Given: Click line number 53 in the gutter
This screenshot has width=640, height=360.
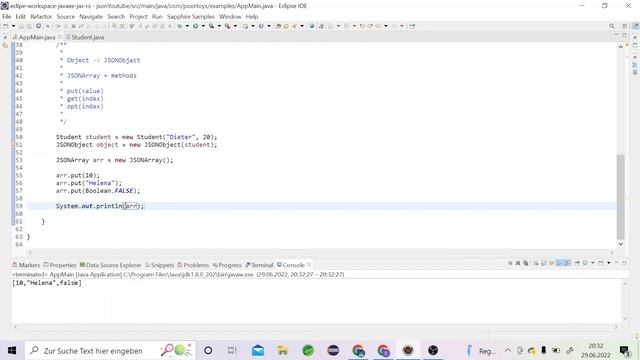Looking at the screenshot, I should coord(19,160).
